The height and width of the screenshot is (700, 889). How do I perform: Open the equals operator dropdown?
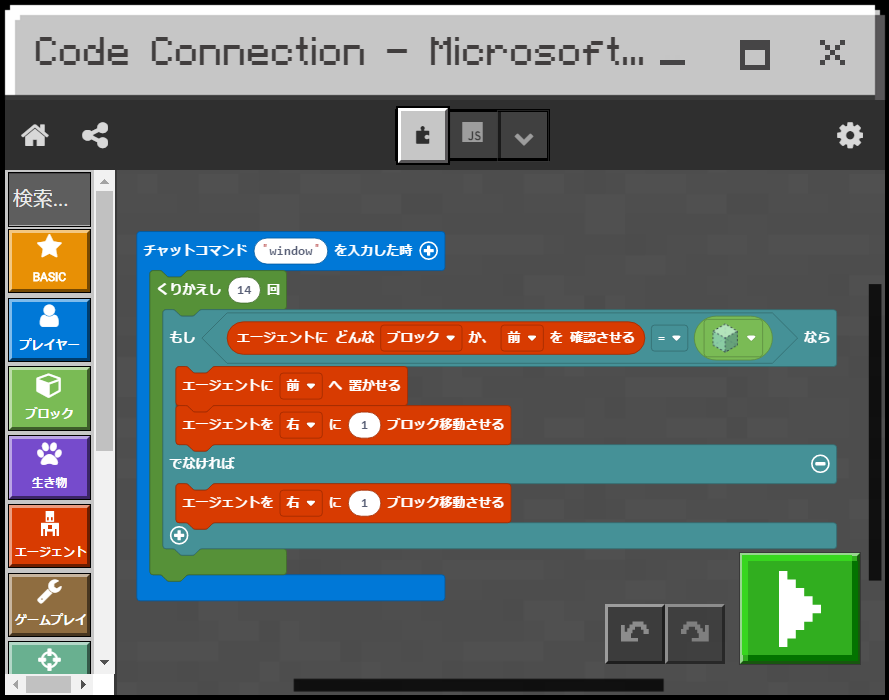[x=669, y=338]
